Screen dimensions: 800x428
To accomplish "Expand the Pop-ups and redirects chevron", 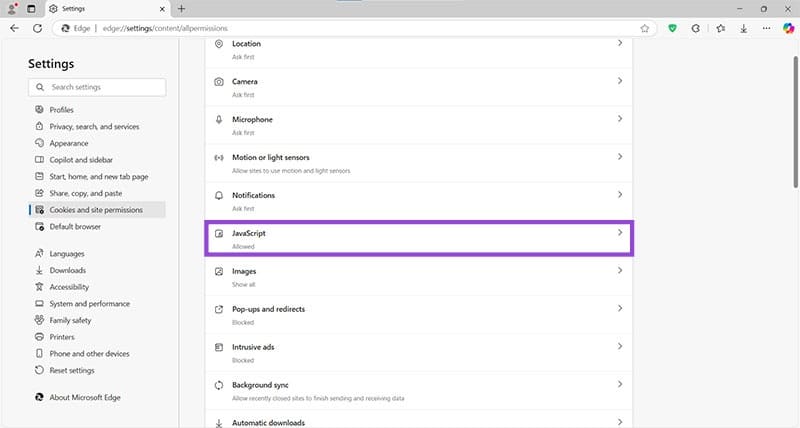I will point(620,309).
